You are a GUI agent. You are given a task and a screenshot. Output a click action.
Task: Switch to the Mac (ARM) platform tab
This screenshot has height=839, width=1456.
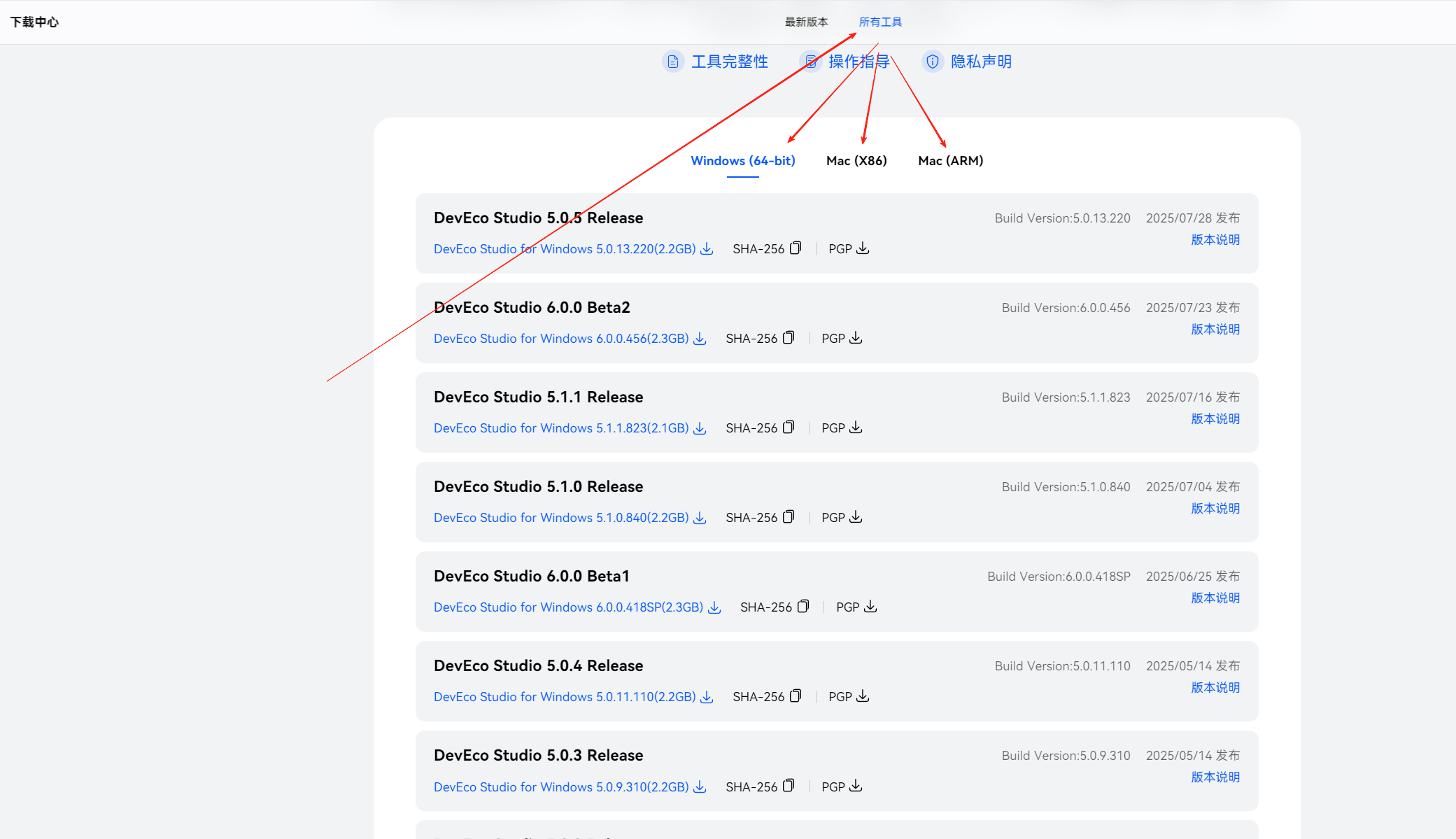(950, 160)
